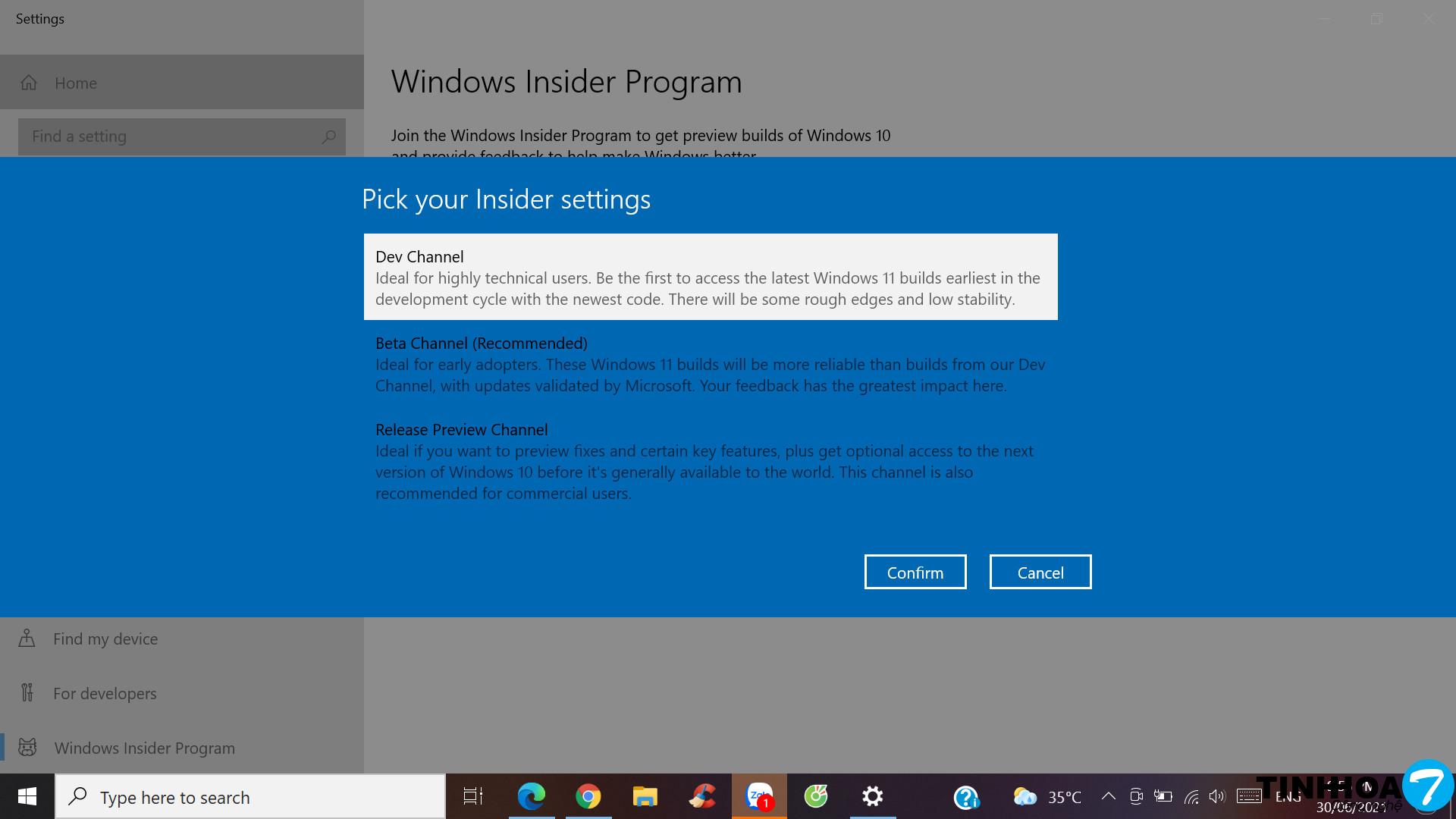Pick the Release Preview Channel option
This screenshot has height=819, width=1456.
tap(710, 461)
